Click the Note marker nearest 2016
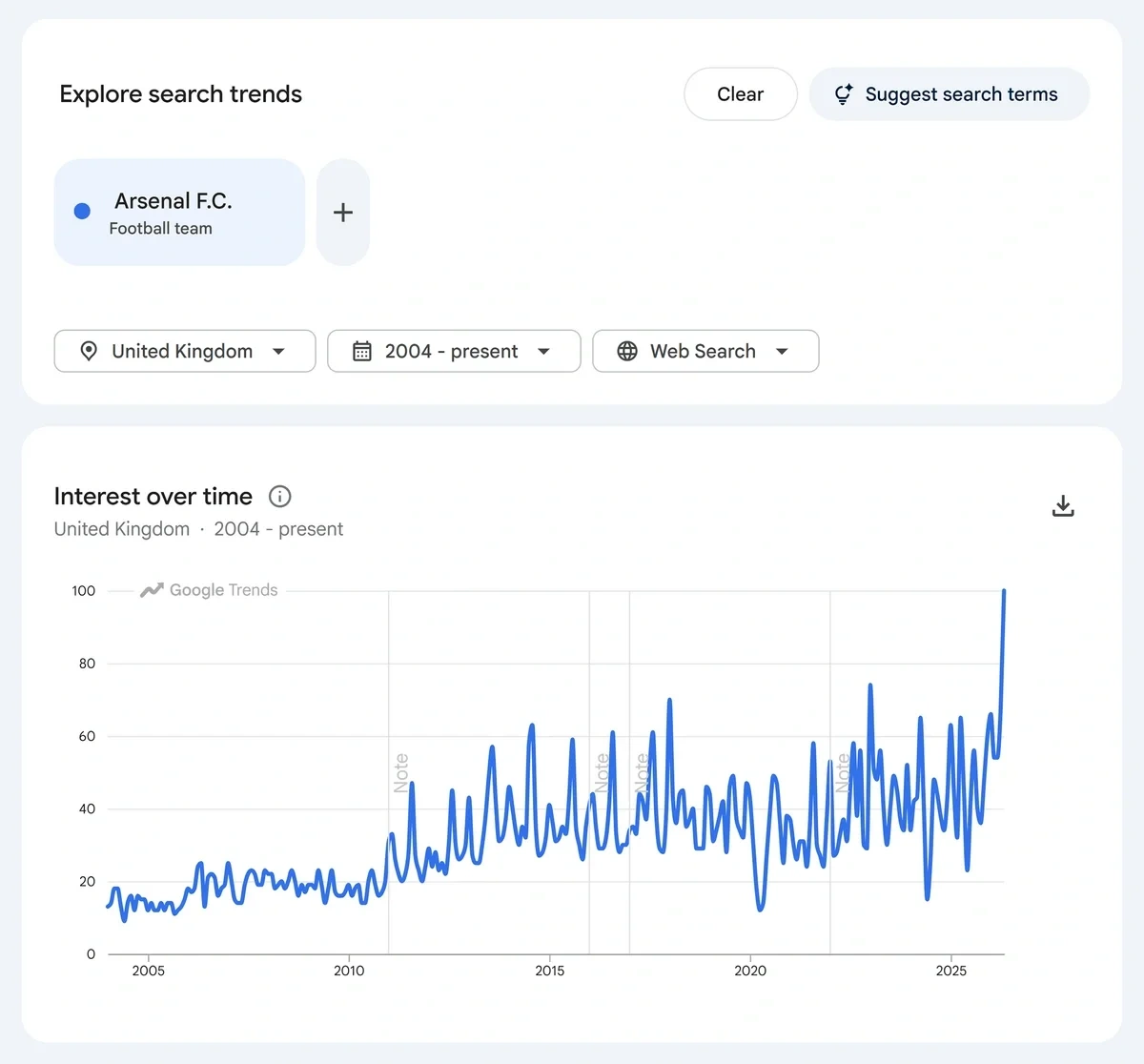1144x1064 pixels. tap(602, 773)
